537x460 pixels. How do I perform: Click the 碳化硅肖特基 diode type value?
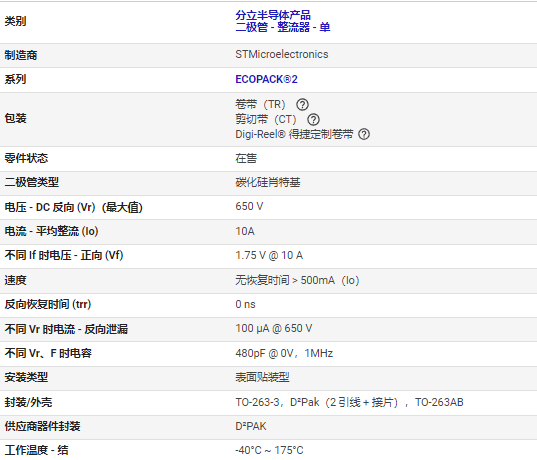click(268, 182)
